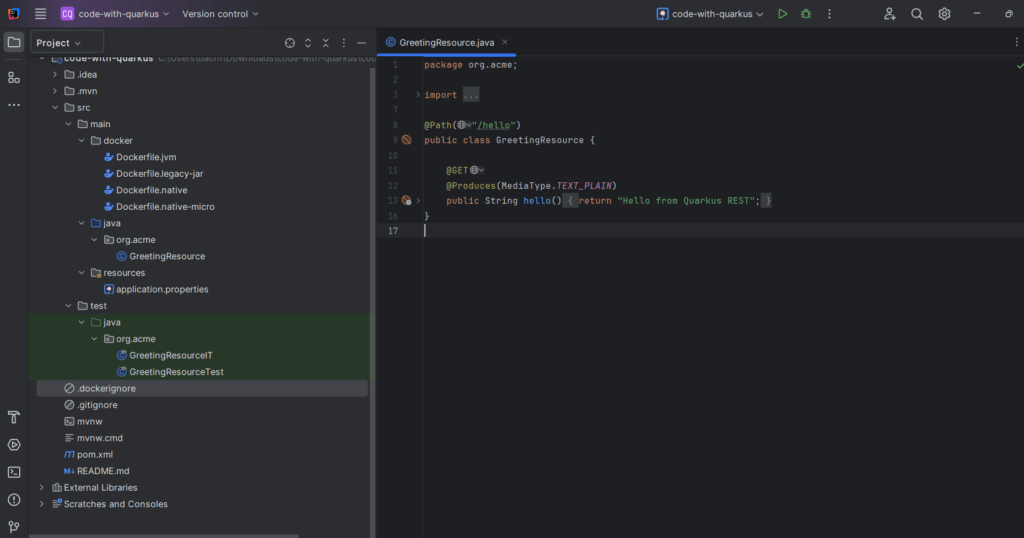
Task: Open the Services tool window
Action: click(14, 445)
